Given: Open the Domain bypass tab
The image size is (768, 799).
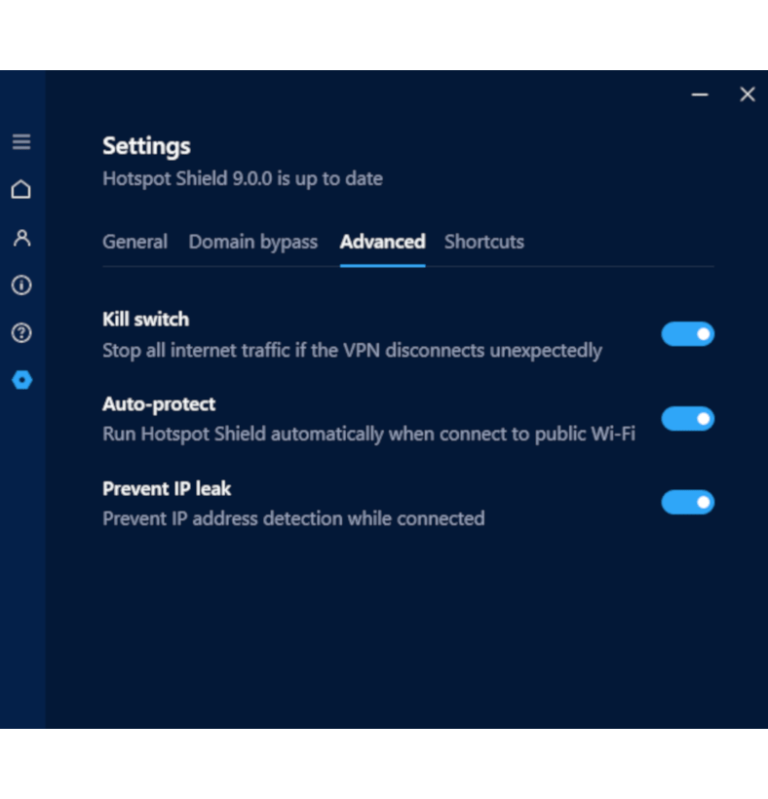Looking at the screenshot, I should pos(253,242).
